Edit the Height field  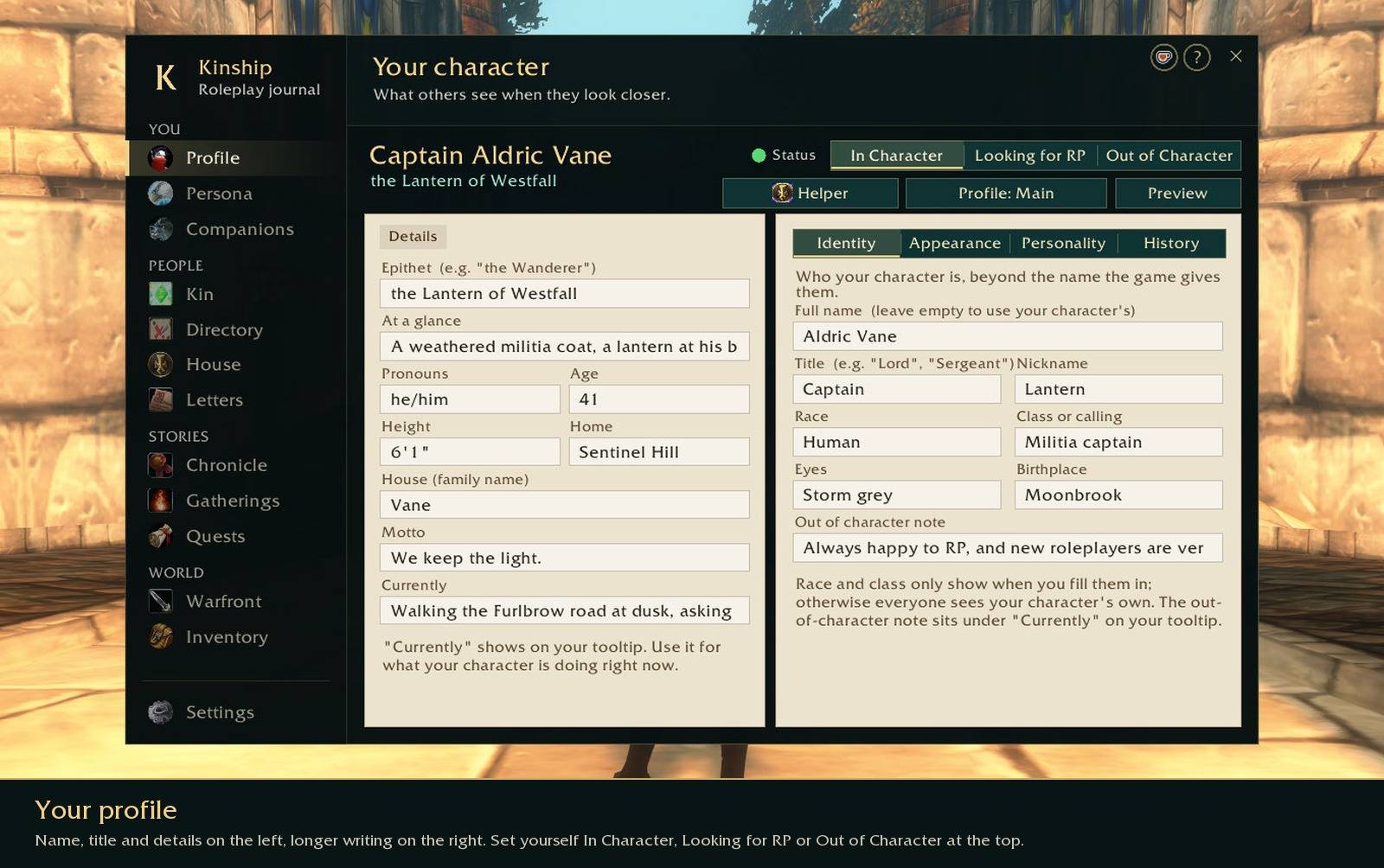click(471, 452)
